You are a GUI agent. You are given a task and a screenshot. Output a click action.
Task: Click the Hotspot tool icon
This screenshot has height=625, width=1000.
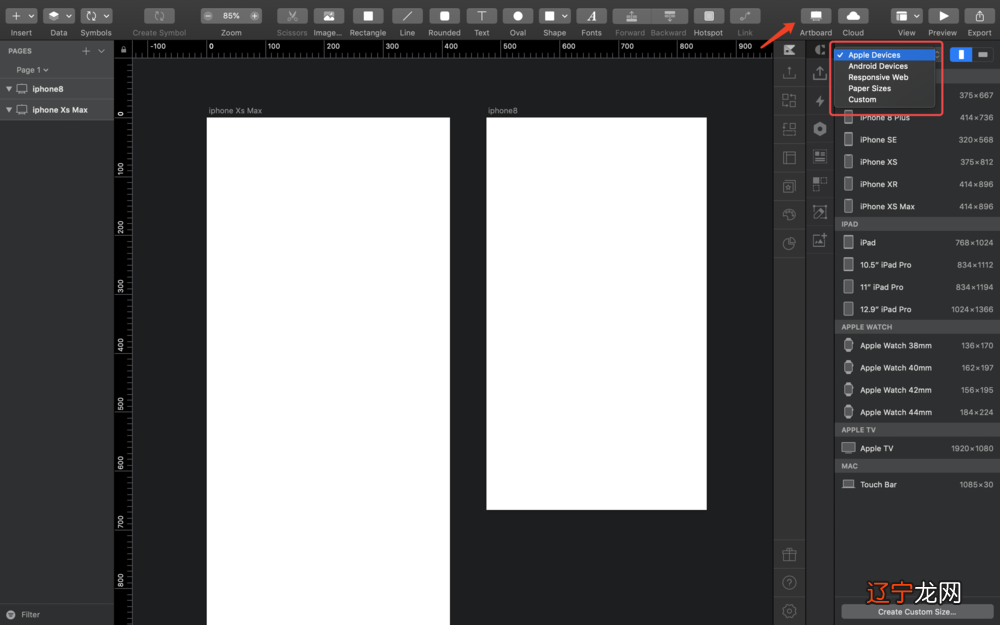708,16
